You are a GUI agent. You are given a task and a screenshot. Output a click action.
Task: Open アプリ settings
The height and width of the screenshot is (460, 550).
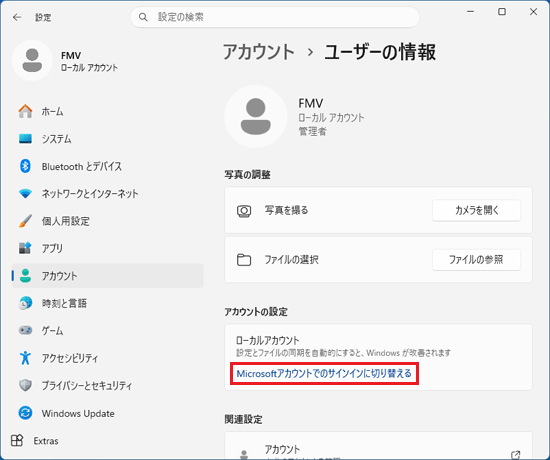[108, 248]
